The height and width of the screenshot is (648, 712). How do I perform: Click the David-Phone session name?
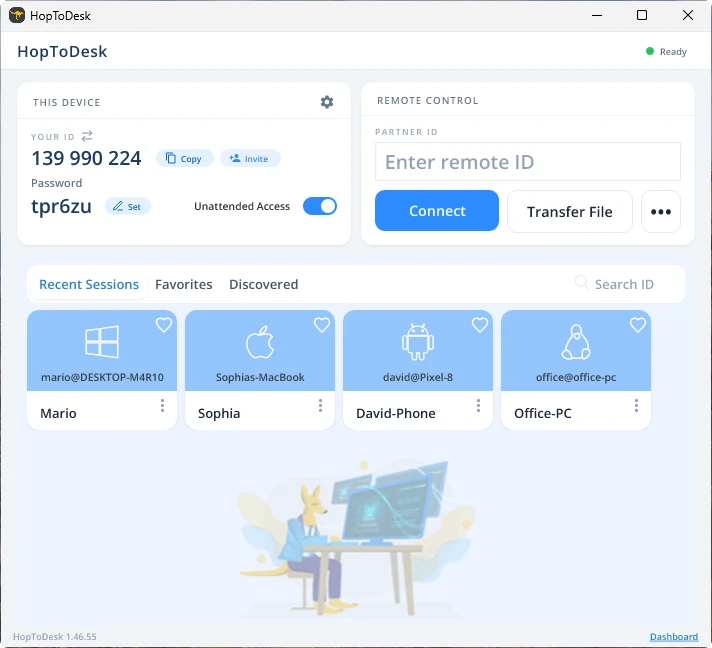click(x=396, y=413)
